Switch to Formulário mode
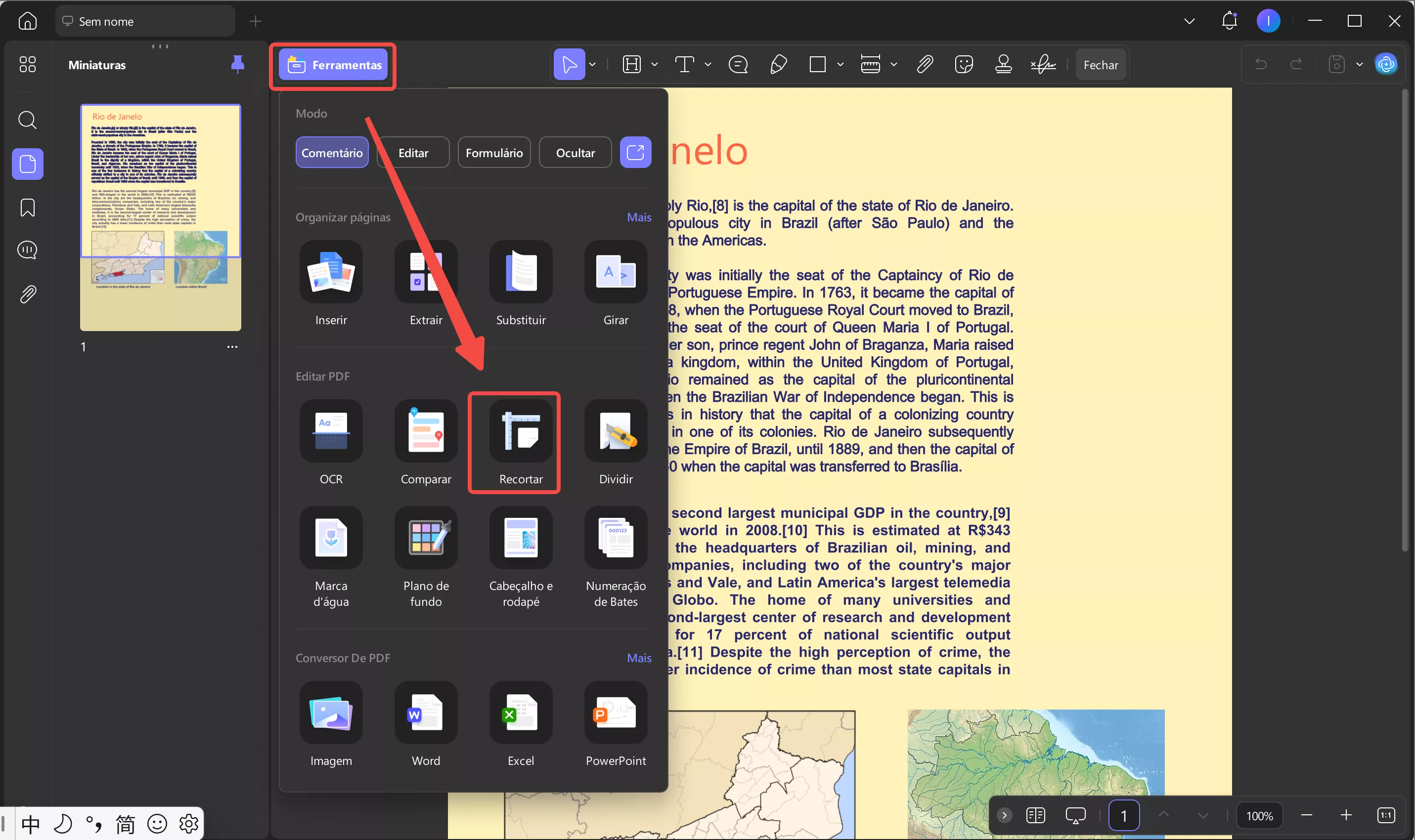This screenshot has width=1415, height=840. (494, 152)
